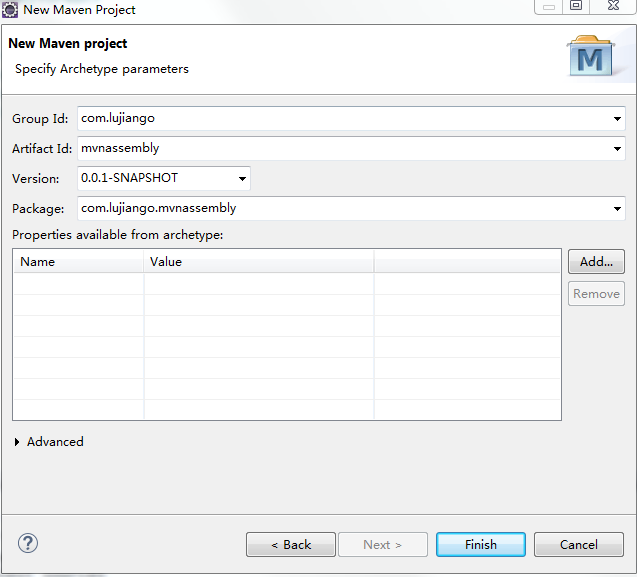Click the Add... button

click(x=596, y=262)
